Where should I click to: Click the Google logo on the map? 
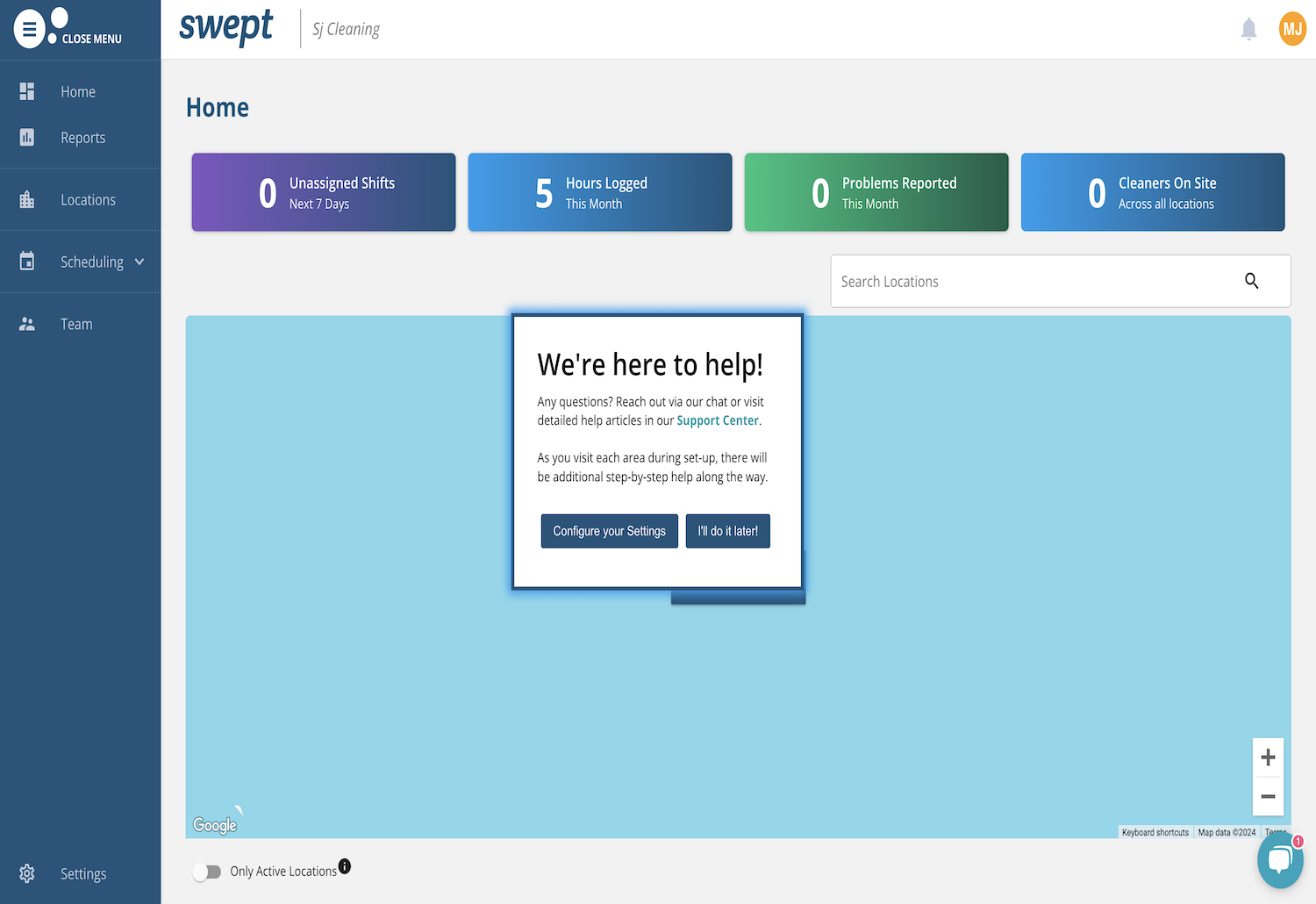(215, 825)
